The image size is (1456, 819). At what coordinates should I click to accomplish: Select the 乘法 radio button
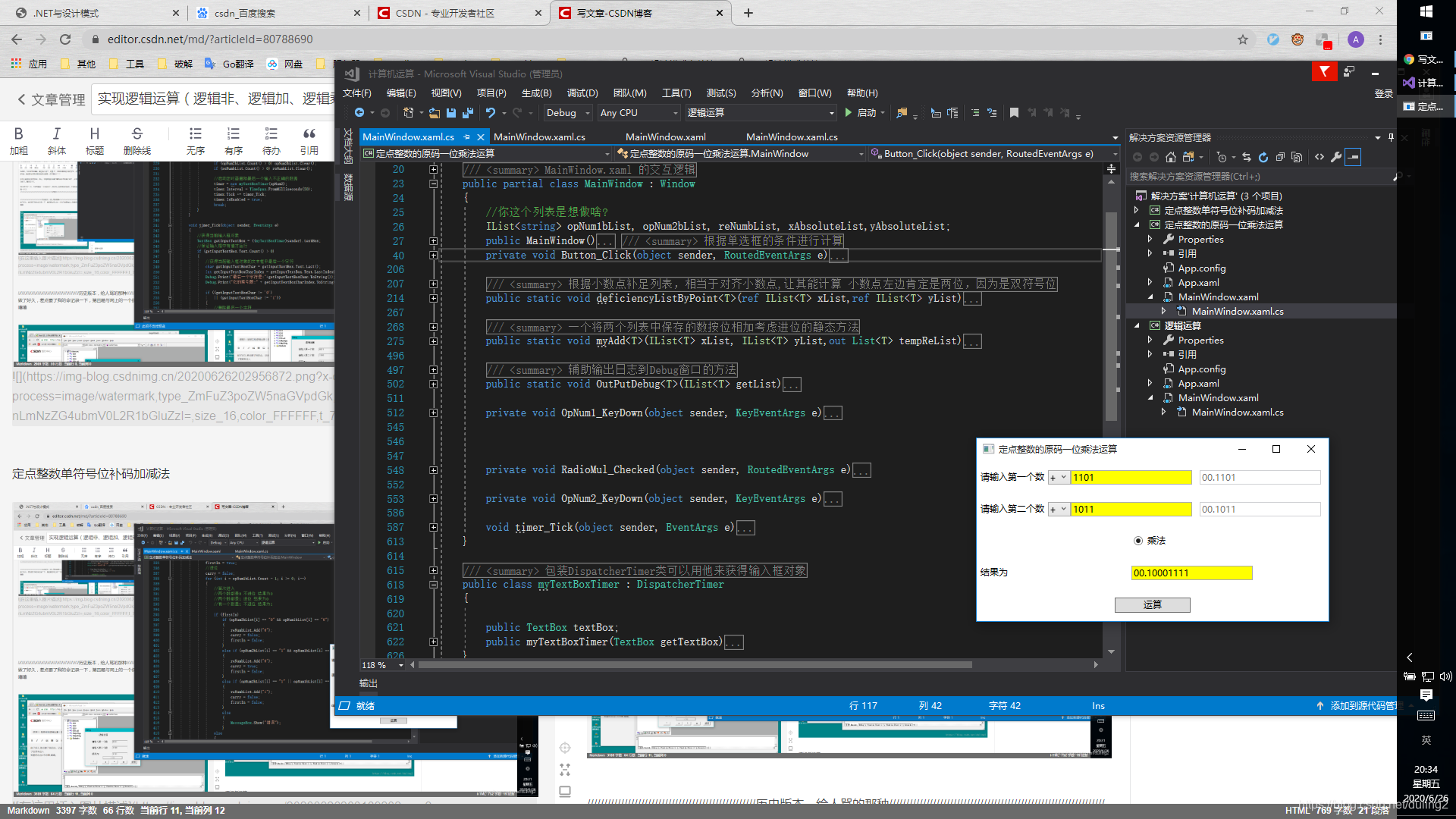click(1138, 541)
